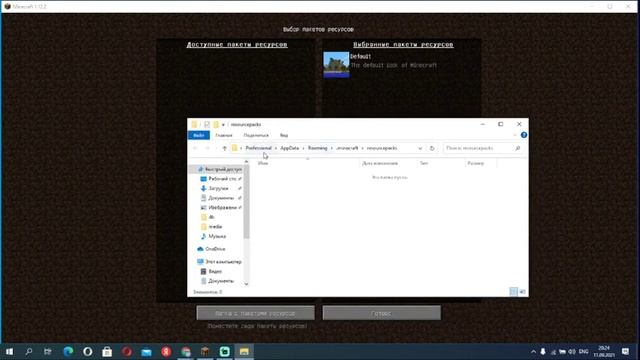Switch to Minecraft on the taskbar
Viewport: 640px width, 360px height.
point(205,351)
